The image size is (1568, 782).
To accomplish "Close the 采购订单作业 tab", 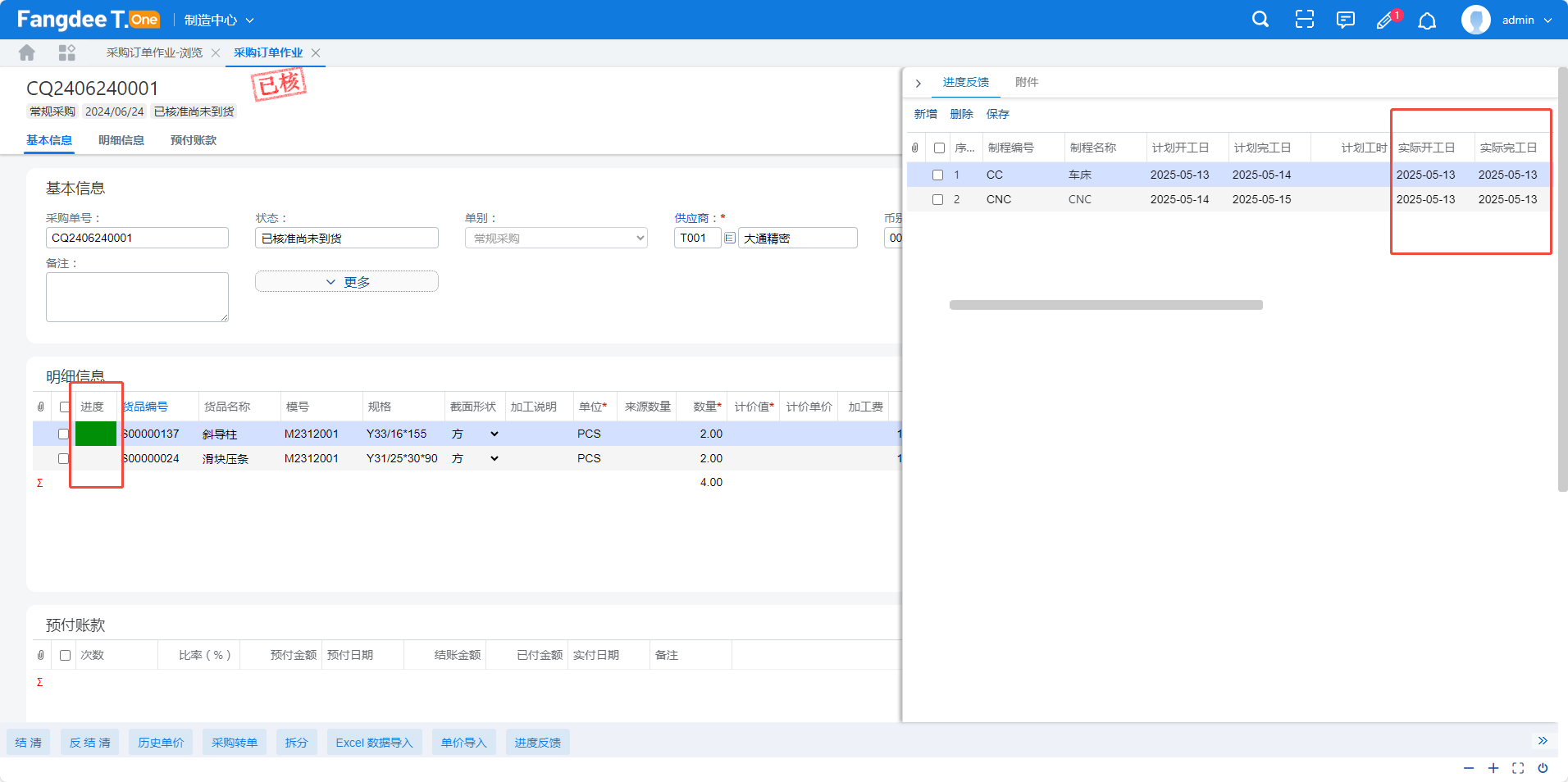I will 316,52.
